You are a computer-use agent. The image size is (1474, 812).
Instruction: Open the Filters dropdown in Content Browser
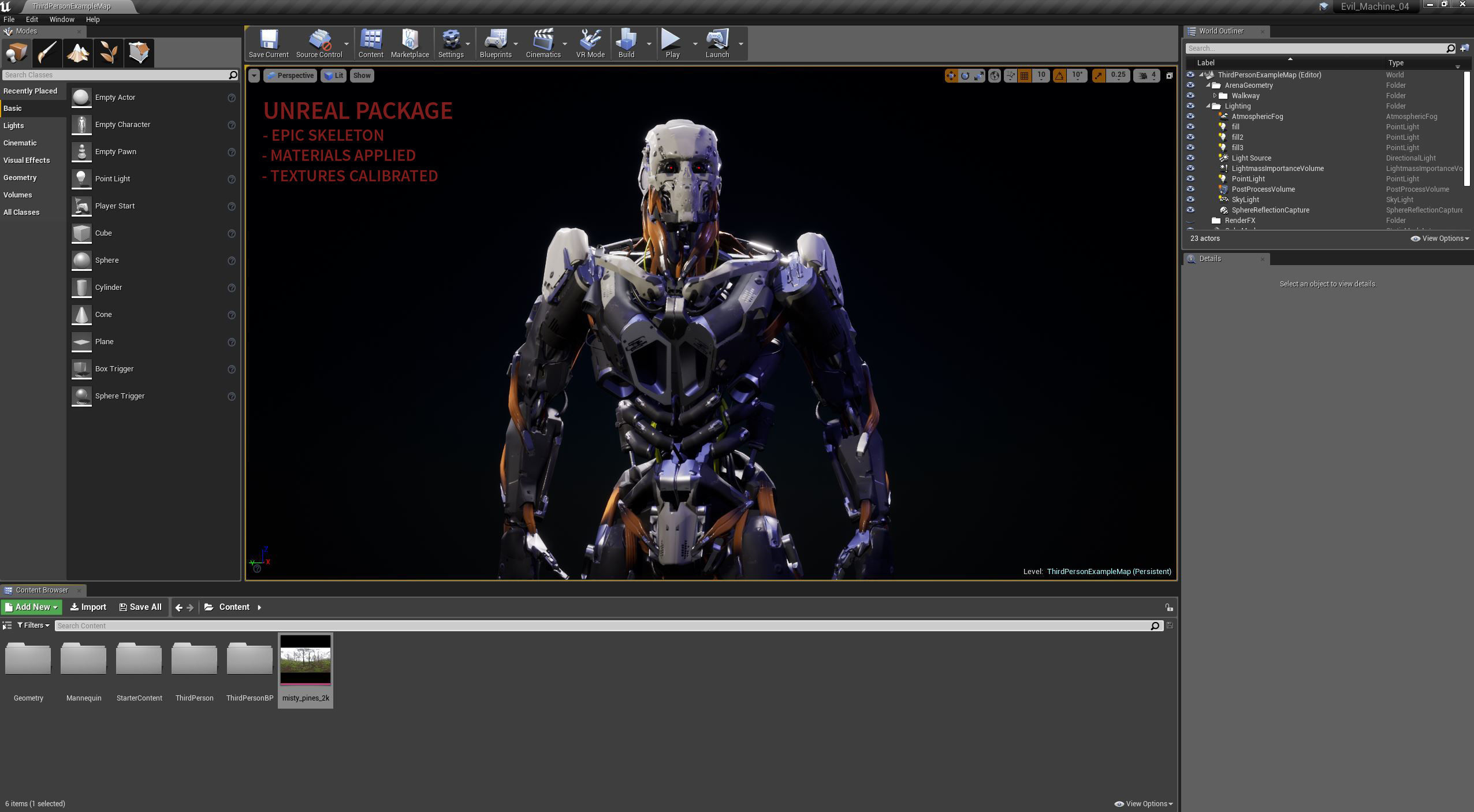tap(33, 625)
